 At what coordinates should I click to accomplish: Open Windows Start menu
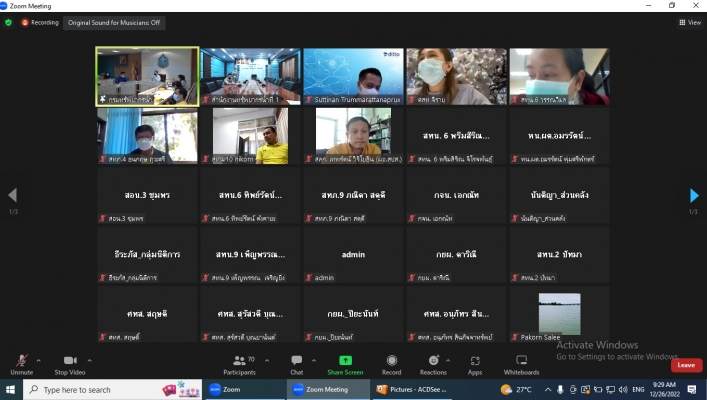click(10, 390)
